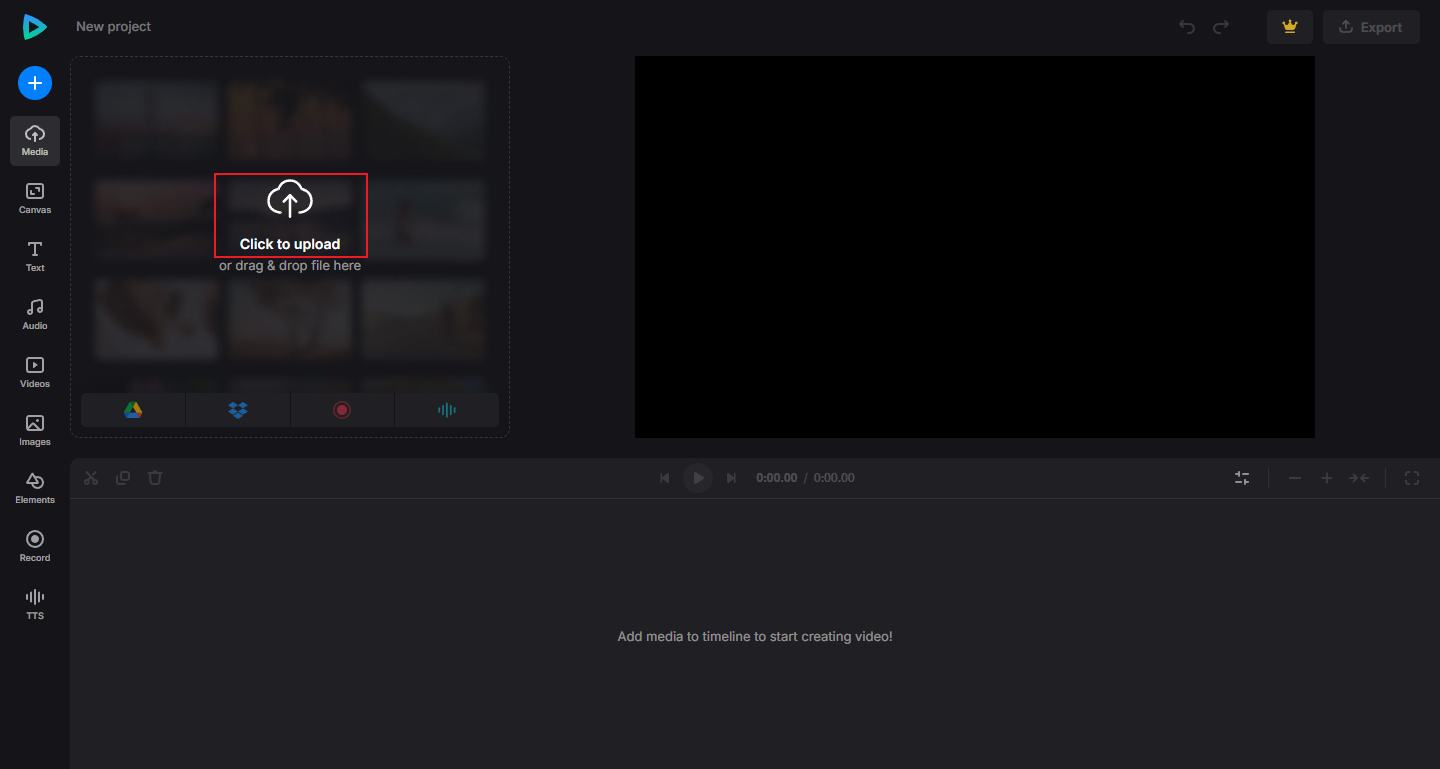The width and height of the screenshot is (1440, 769).
Task: Expand the preview to fullscreen
Action: pos(1411,477)
